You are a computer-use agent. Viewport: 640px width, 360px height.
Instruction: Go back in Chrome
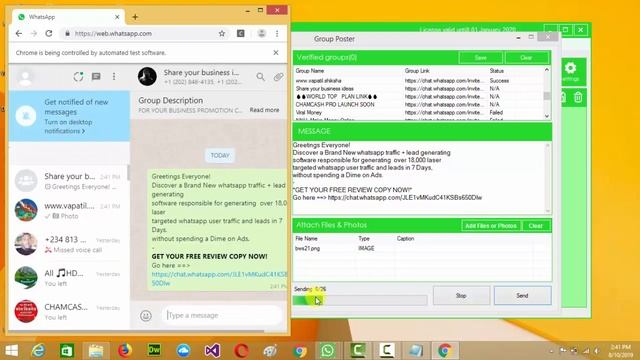click(x=19, y=33)
